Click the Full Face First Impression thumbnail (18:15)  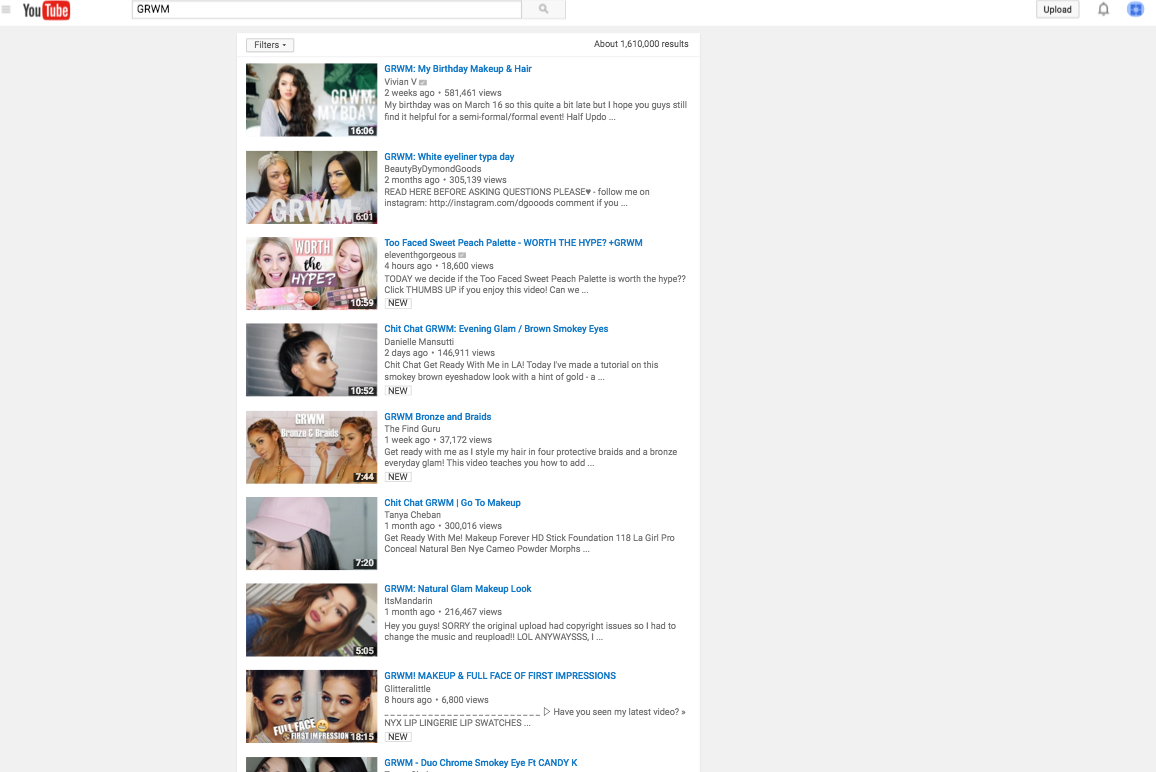[311, 706]
